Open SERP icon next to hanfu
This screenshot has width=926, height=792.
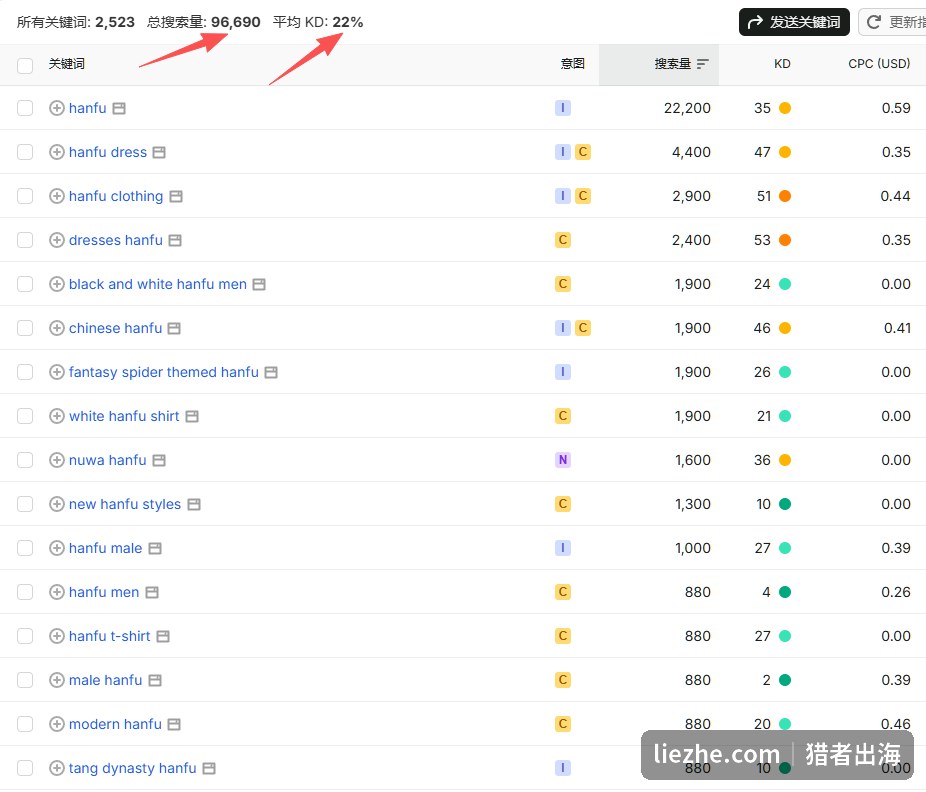pyautogui.click(x=119, y=109)
